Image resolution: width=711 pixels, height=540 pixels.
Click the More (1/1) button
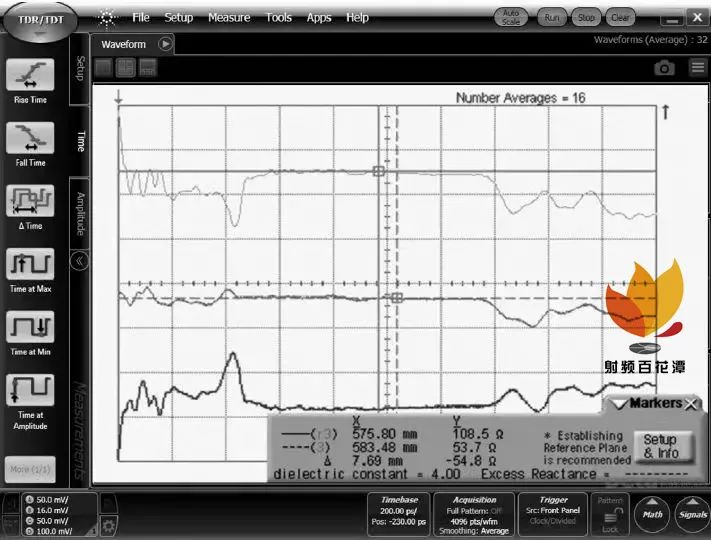click(x=30, y=469)
